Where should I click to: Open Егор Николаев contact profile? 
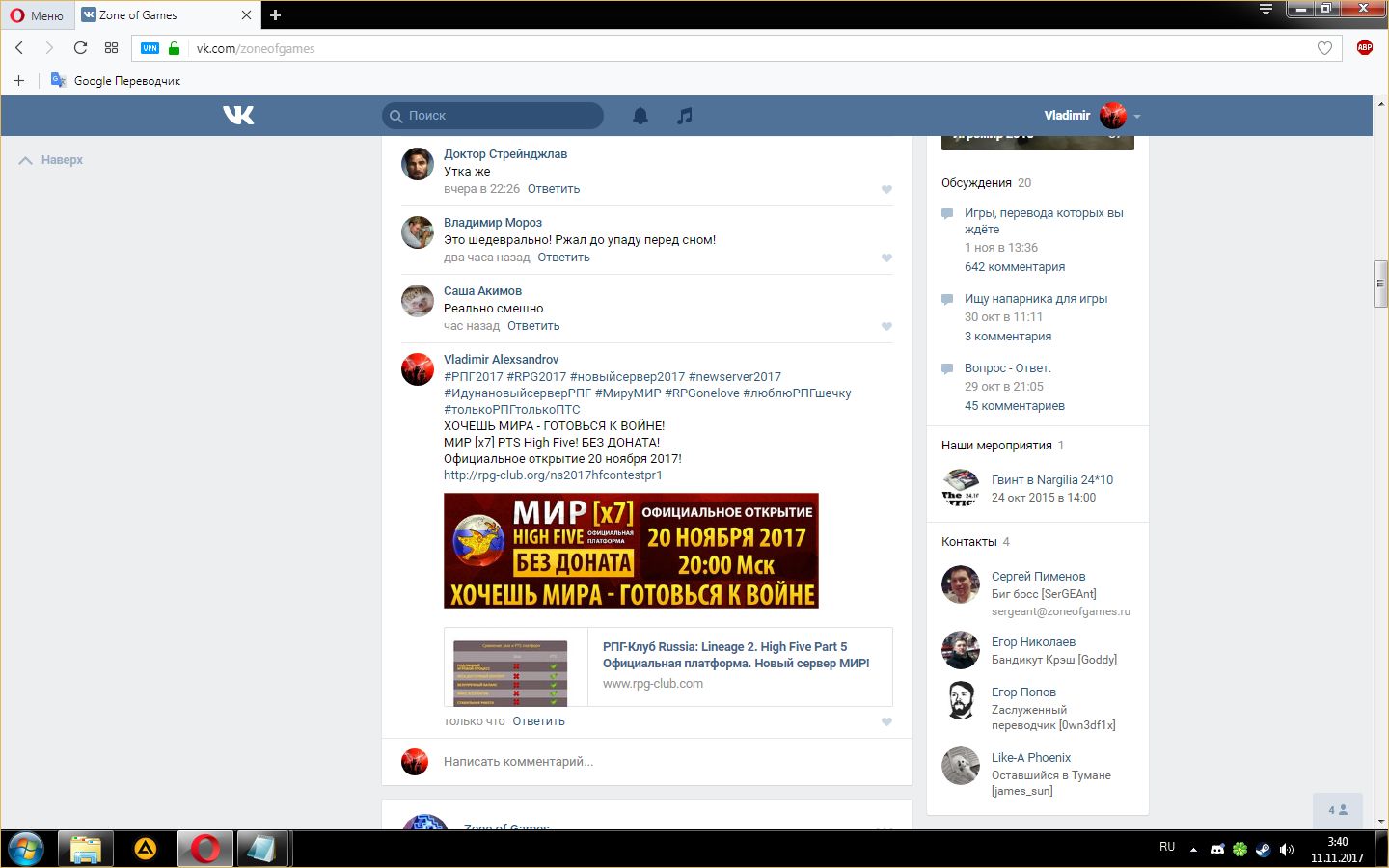1033,642
